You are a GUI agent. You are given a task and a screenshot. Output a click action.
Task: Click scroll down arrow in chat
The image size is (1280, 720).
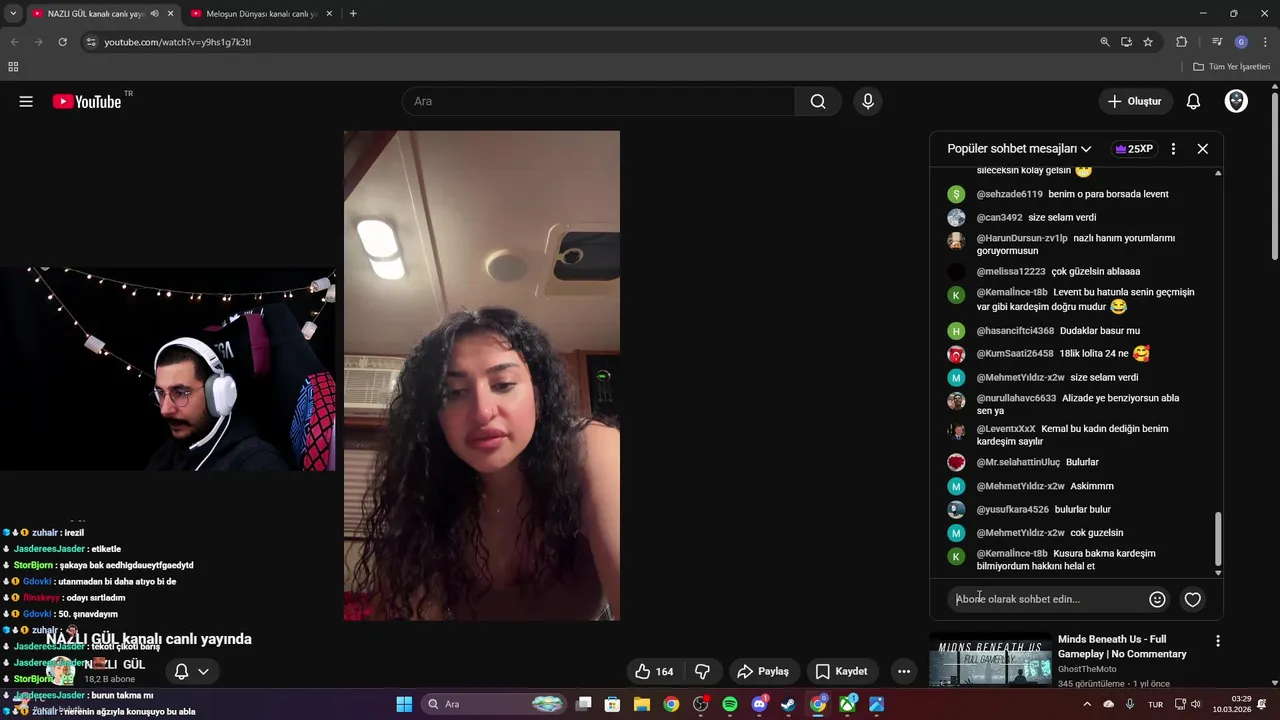(x=1218, y=573)
